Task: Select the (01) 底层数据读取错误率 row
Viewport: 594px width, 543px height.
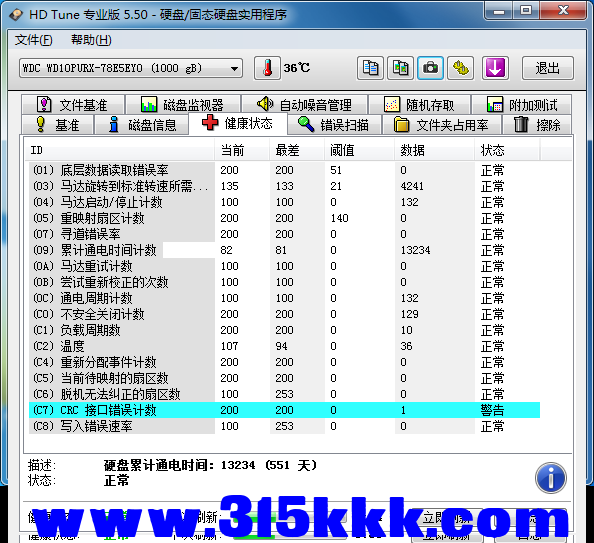Action: 284,170
